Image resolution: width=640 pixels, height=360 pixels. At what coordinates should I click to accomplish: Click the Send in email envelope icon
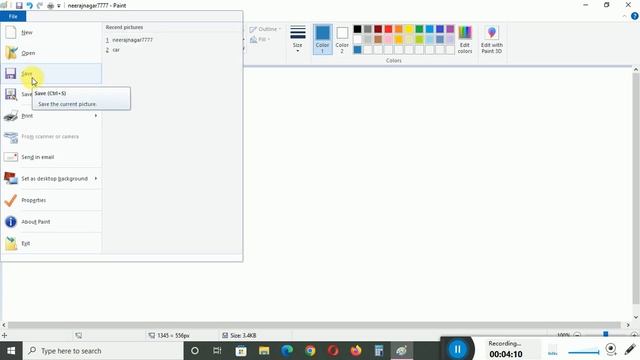click(x=11, y=157)
